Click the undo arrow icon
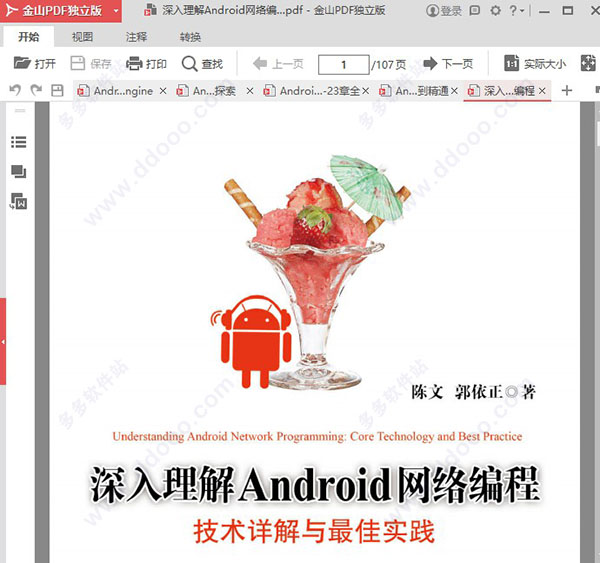 [15, 90]
